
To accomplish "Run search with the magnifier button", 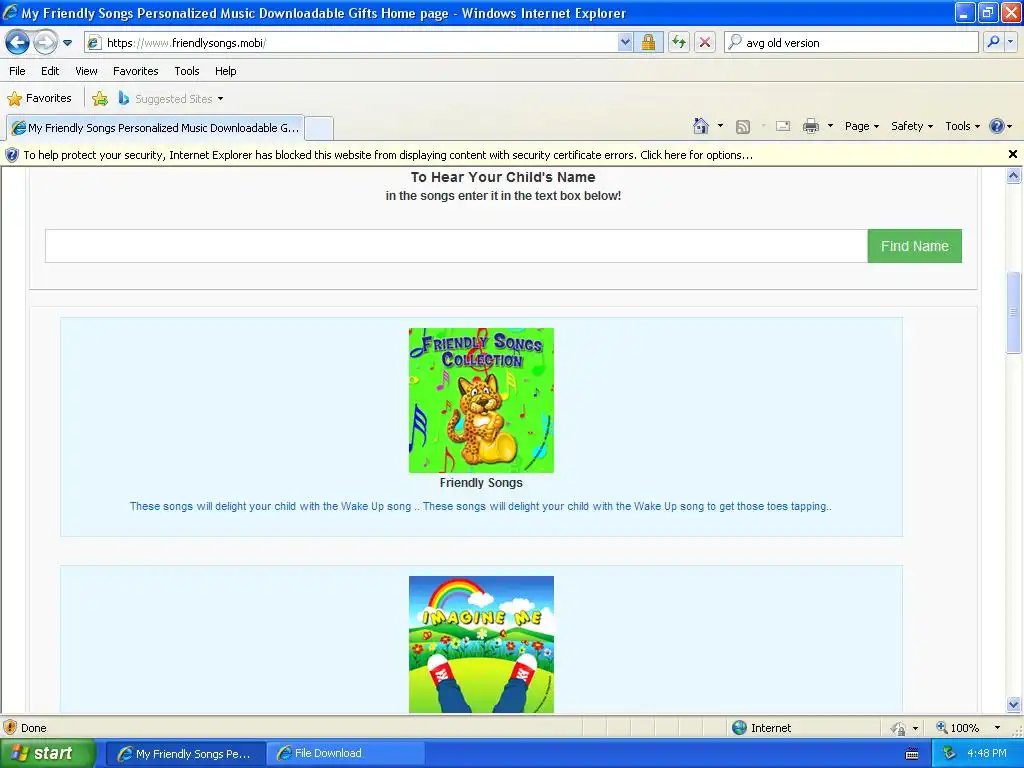I will 993,42.
